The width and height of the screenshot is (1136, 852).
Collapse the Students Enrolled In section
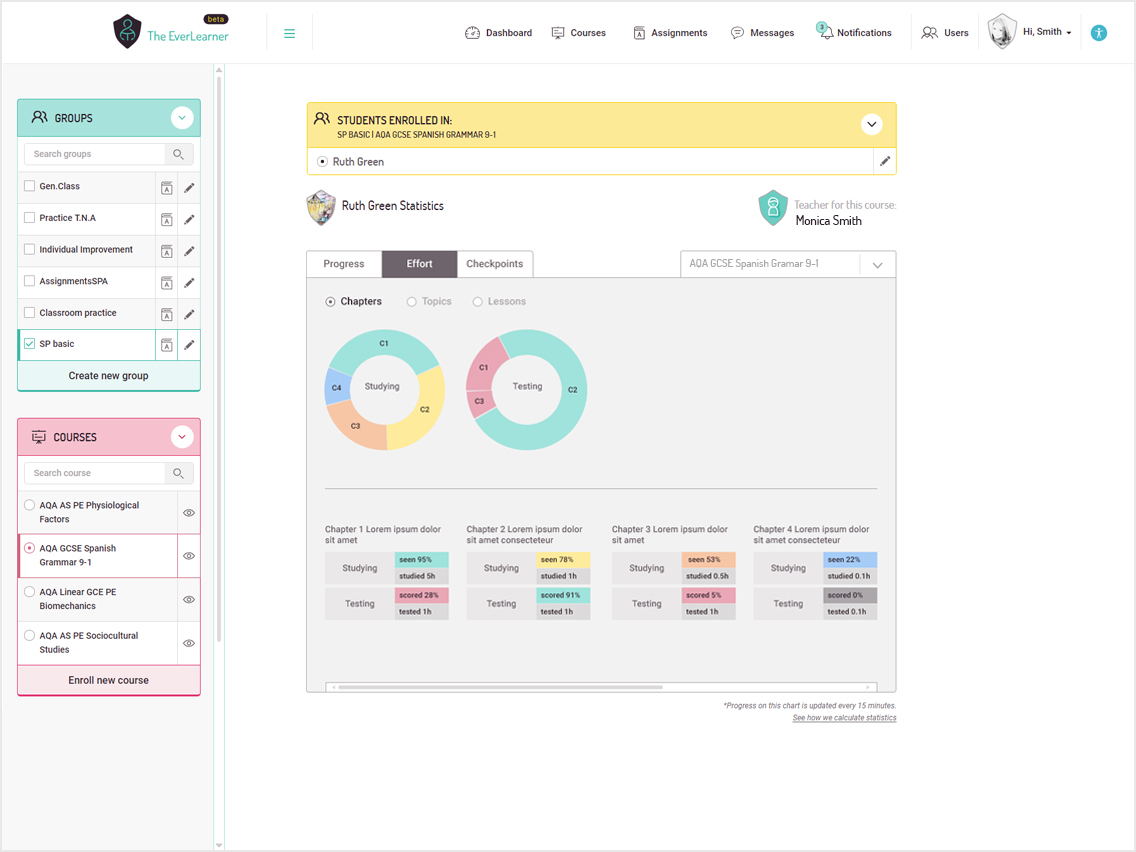tap(871, 125)
